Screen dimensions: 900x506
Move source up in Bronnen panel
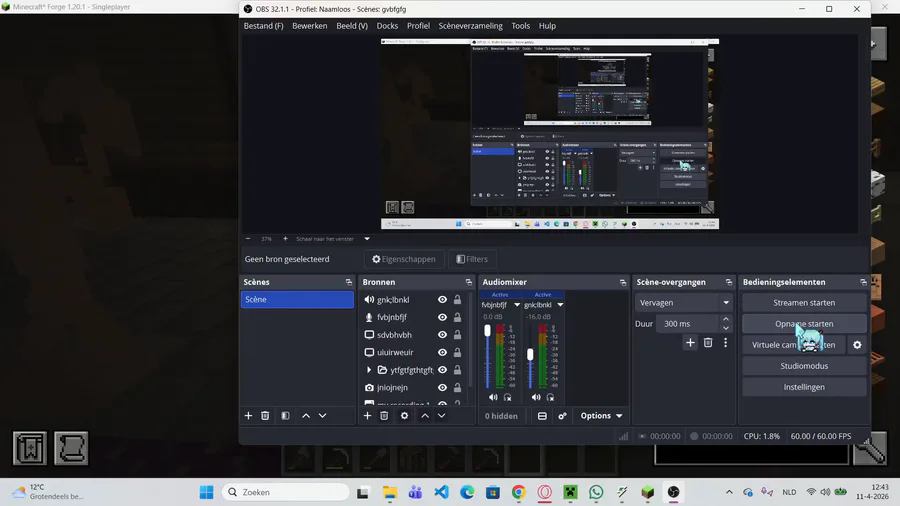pyautogui.click(x=425, y=415)
